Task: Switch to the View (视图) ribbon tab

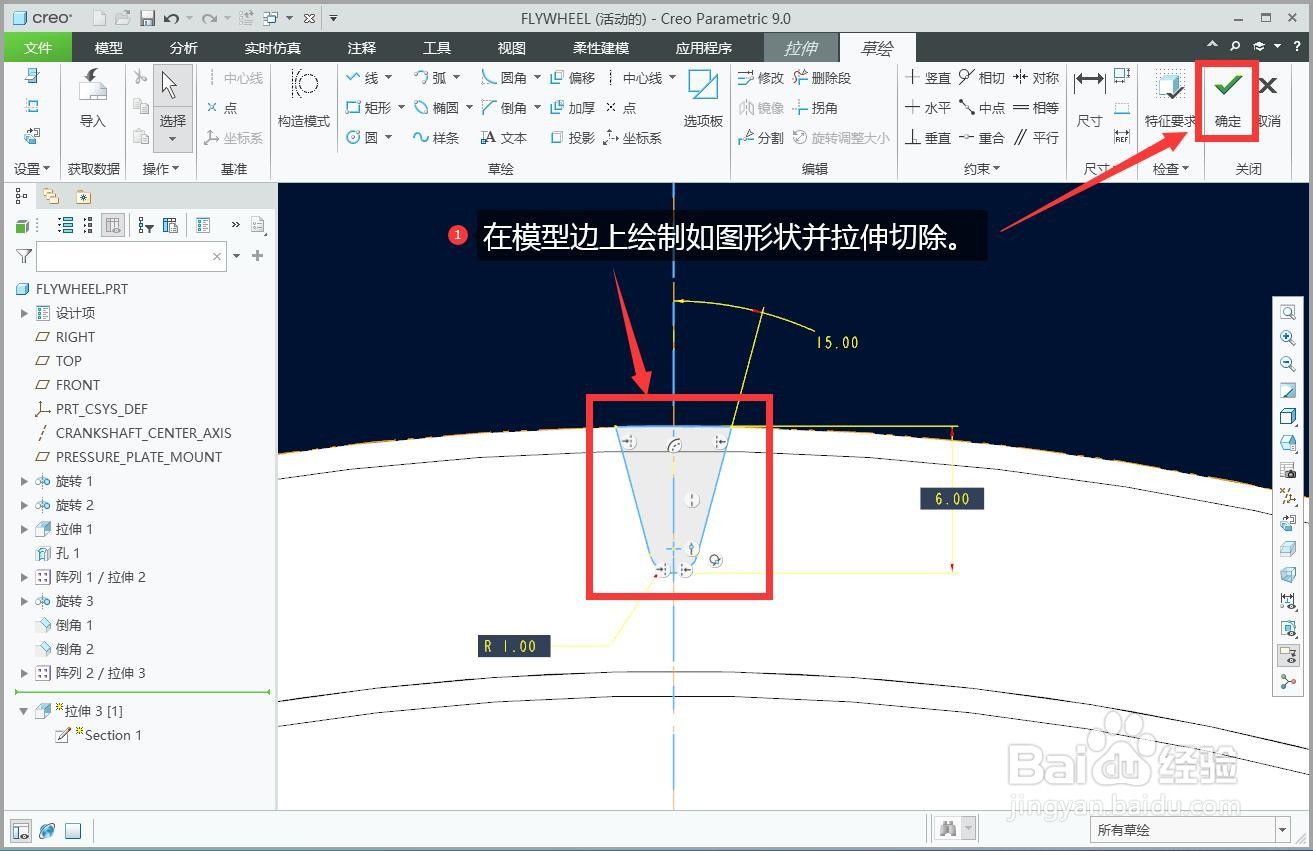Action: click(x=512, y=47)
